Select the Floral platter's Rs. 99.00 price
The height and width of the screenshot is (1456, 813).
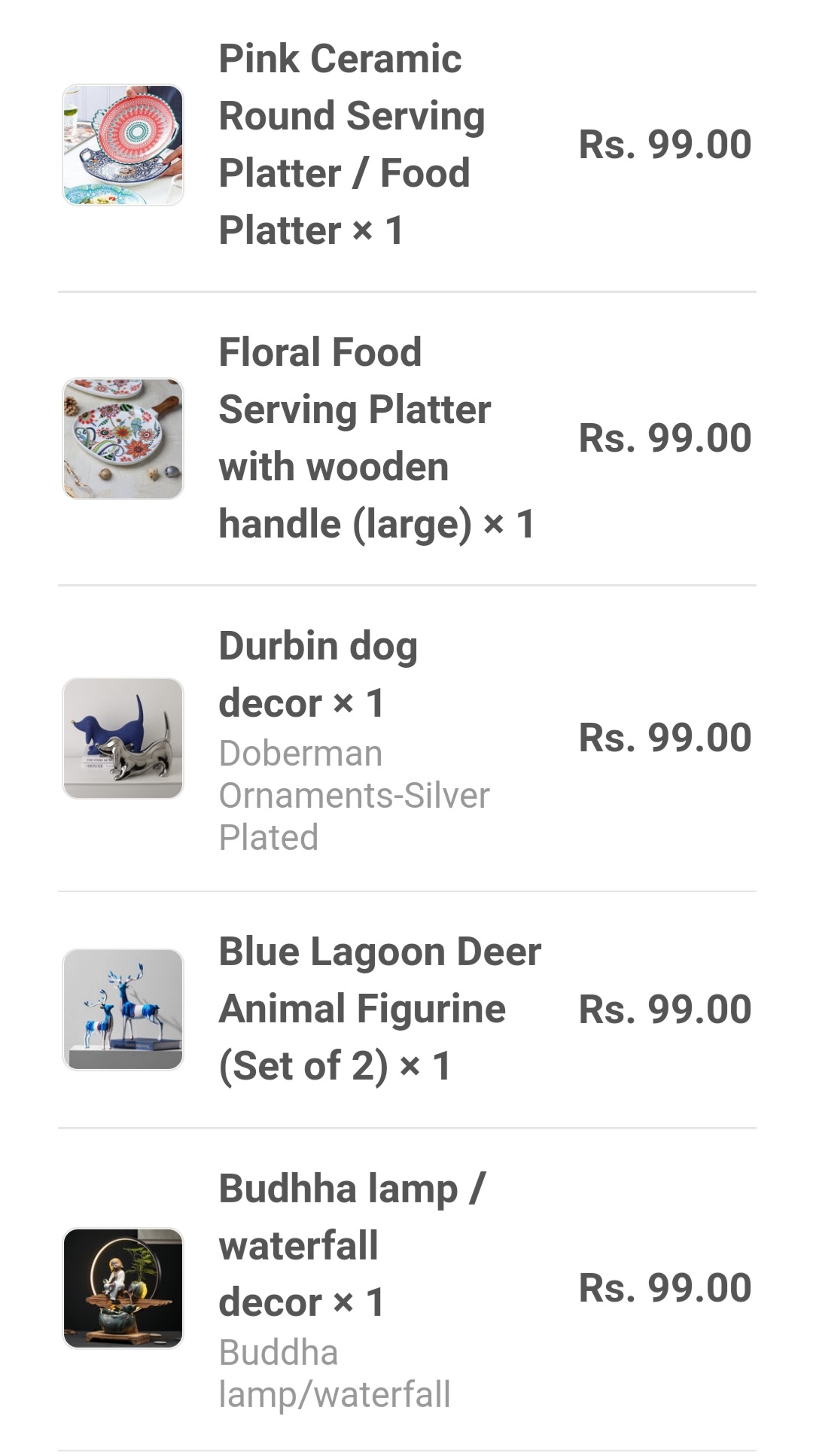(665, 438)
